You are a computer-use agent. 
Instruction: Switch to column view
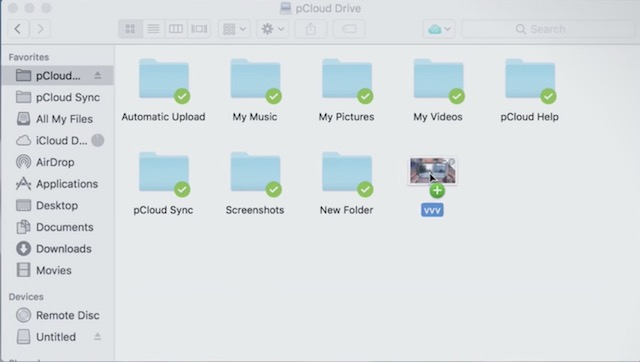(x=176, y=29)
